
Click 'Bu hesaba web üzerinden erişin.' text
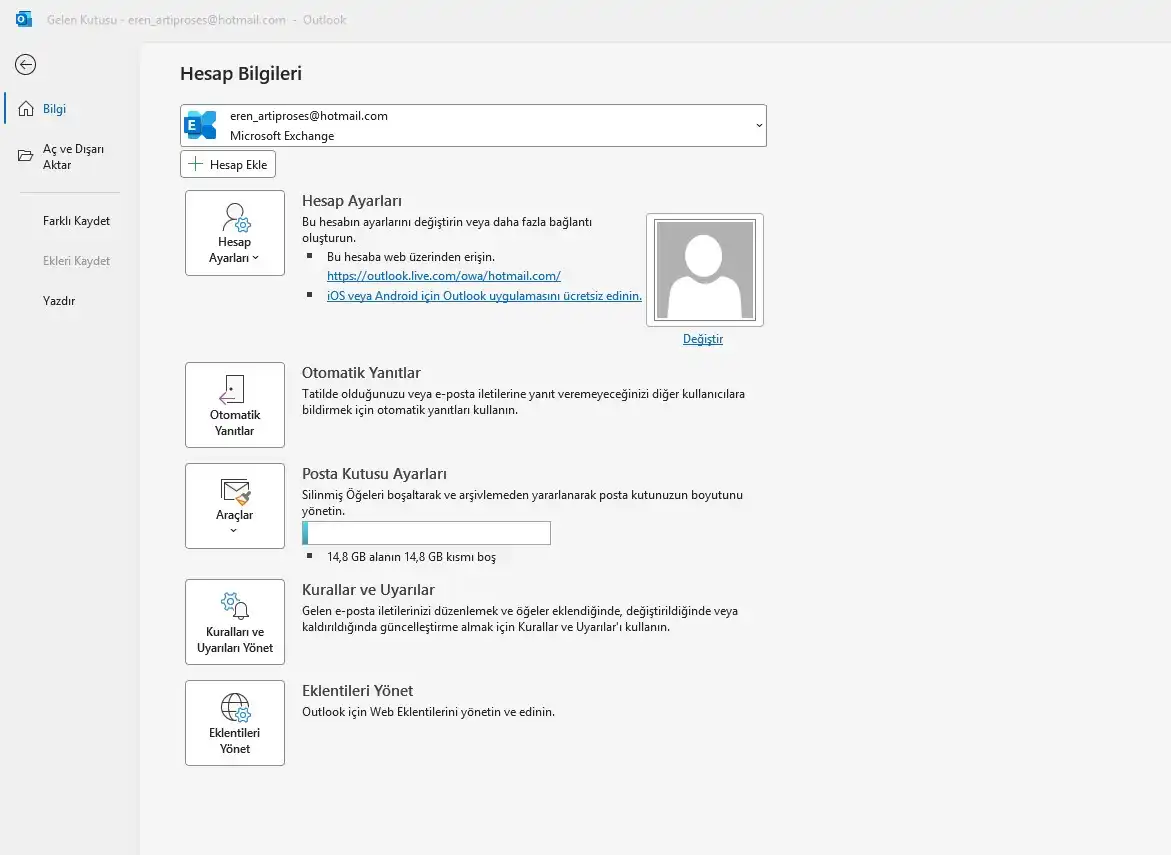pyautogui.click(x=411, y=257)
